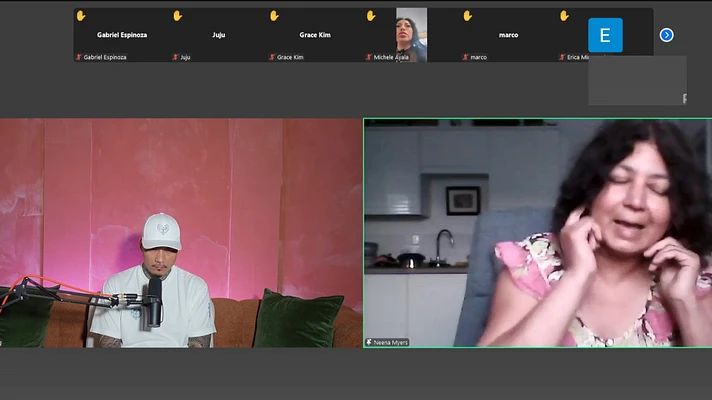Select the large marco name in the gallery tile
Image resolution: width=712 pixels, height=400 pixels.
coord(508,35)
